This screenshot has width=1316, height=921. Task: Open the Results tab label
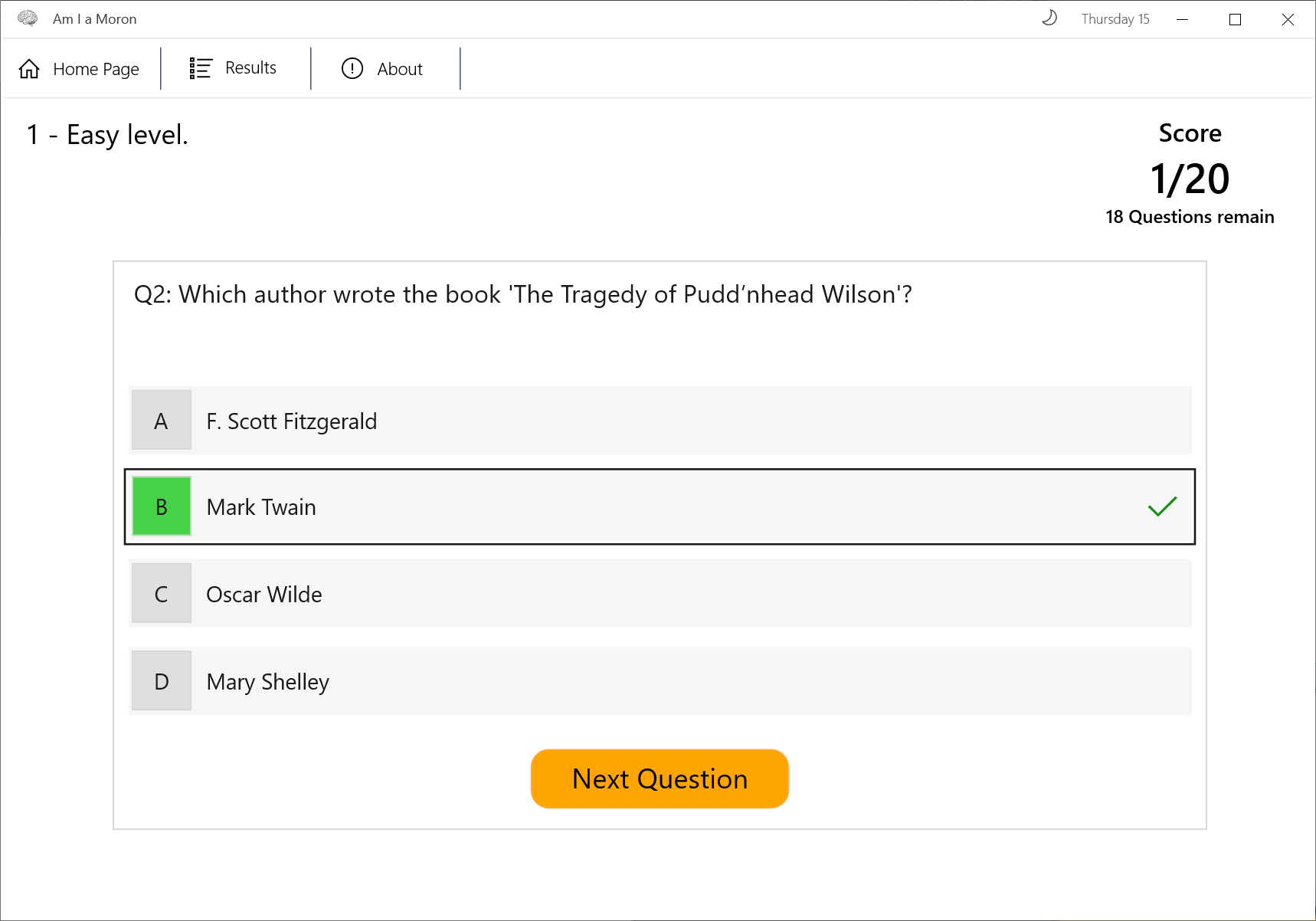pyautogui.click(x=250, y=67)
